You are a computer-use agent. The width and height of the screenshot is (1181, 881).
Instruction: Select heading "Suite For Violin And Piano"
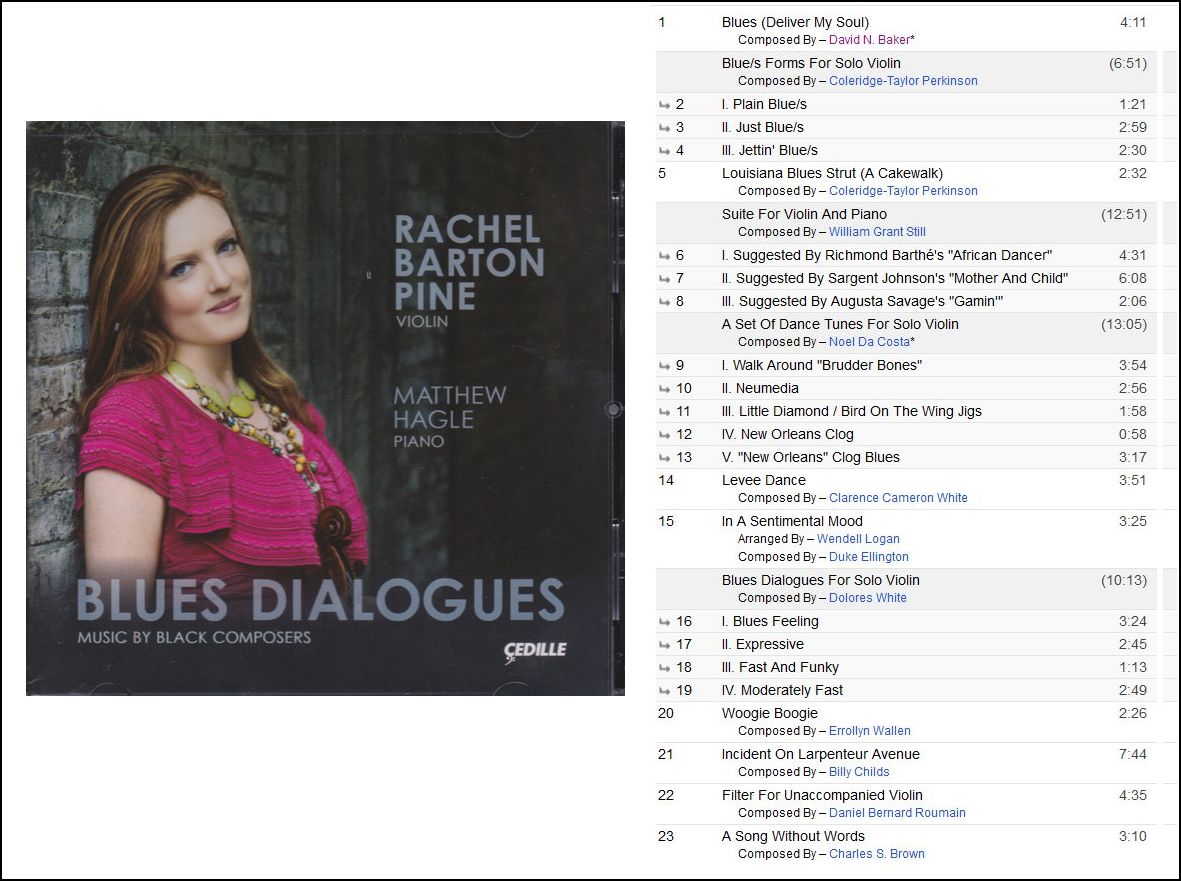[x=804, y=215]
